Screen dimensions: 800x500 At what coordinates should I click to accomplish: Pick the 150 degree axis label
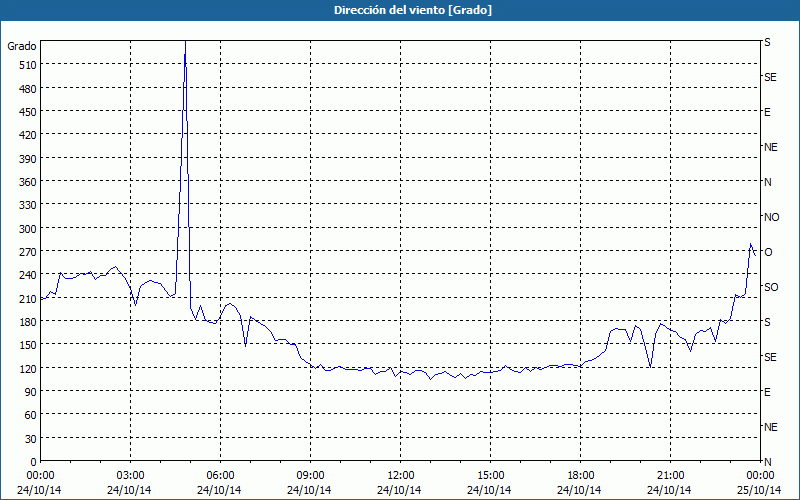tap(29, 345)
